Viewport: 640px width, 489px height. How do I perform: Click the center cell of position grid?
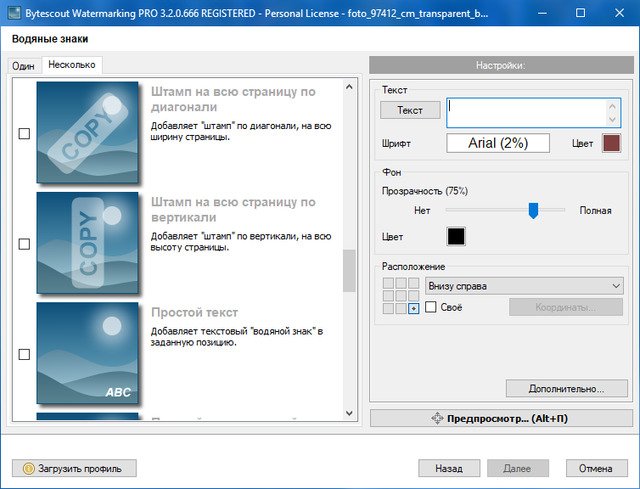[401, 296]
